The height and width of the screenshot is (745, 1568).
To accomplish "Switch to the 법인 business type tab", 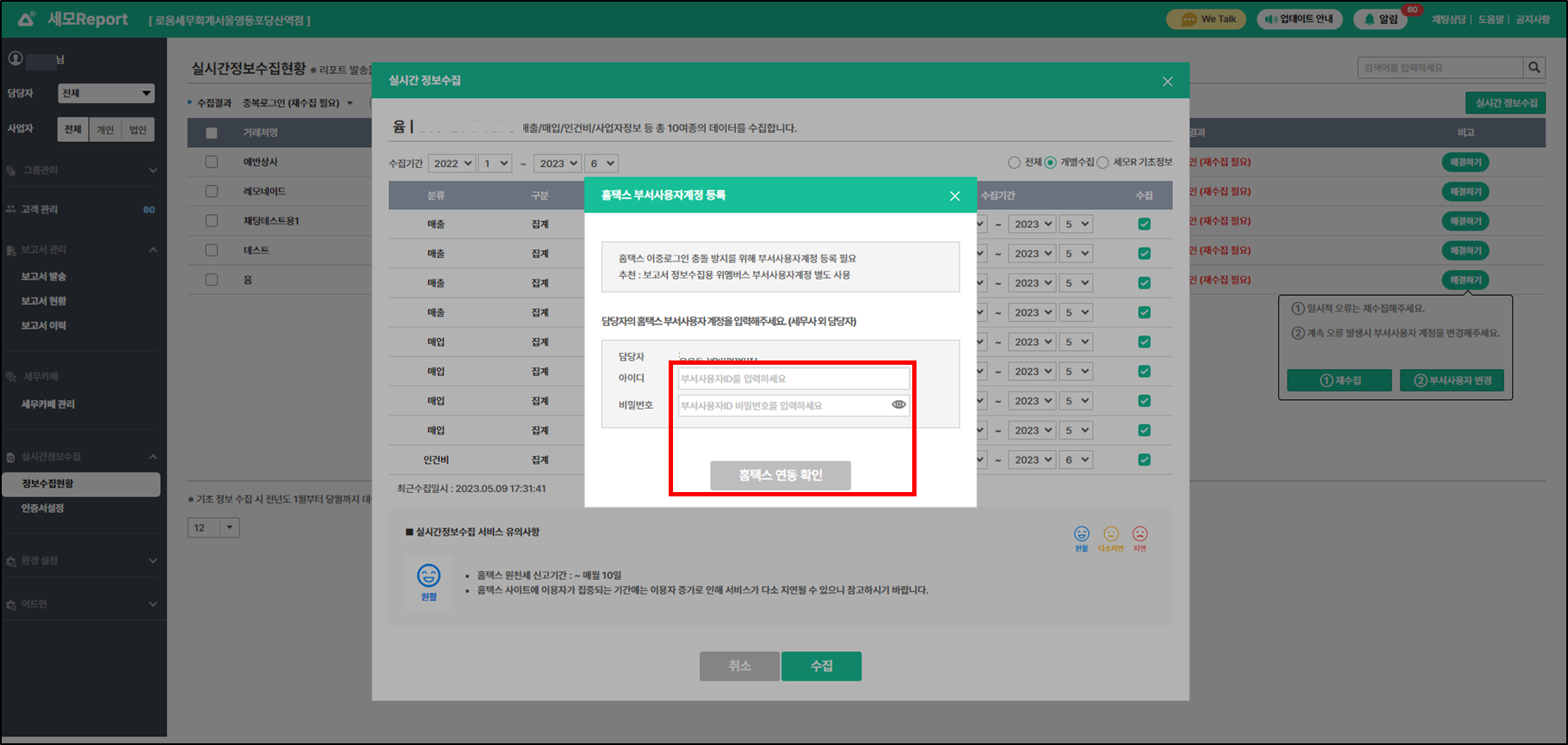I will 138,130.
